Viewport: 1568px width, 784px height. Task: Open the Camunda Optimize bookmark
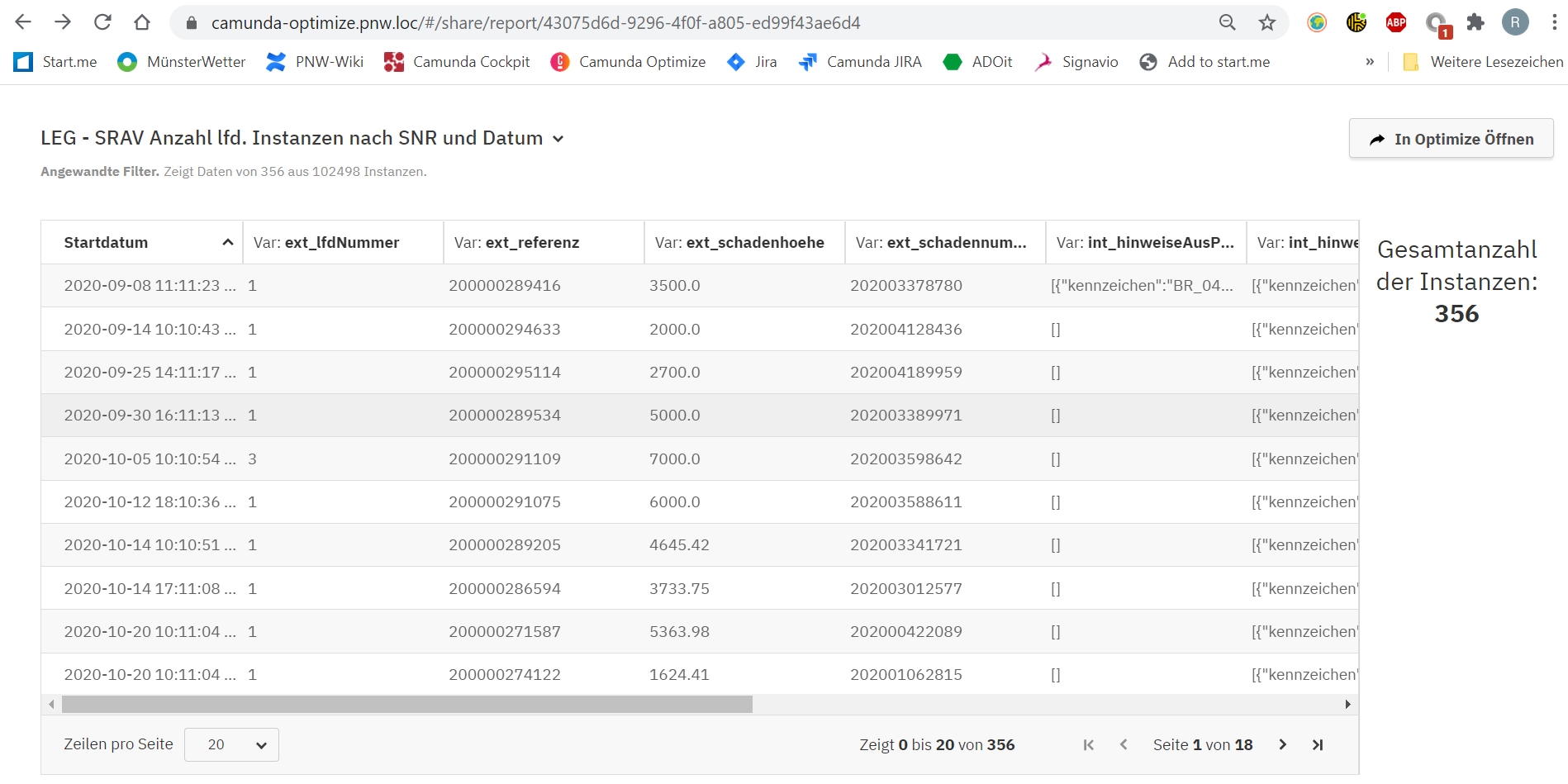tap(628, 62)
